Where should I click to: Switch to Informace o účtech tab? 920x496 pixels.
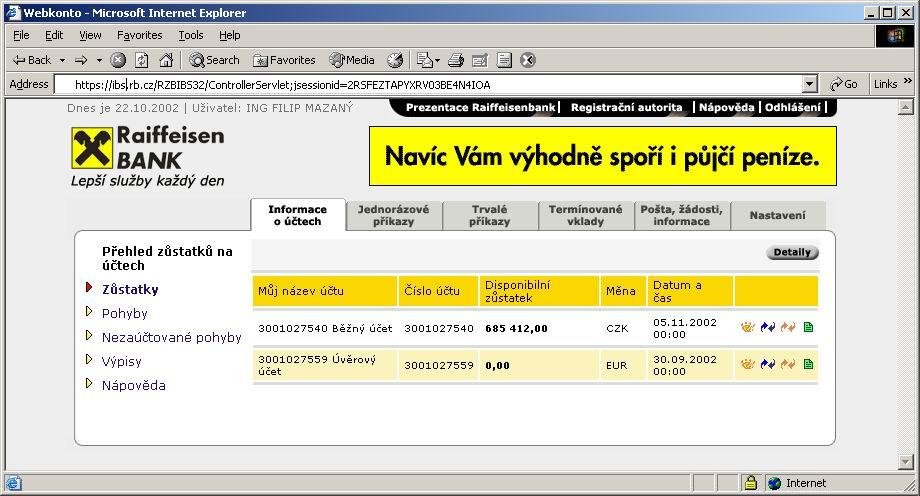(297, 215)
